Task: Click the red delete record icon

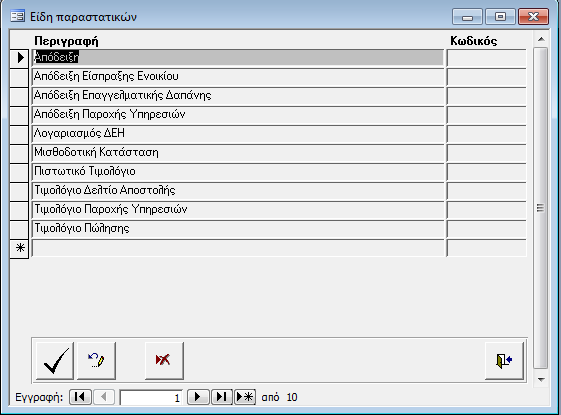Action: [x=164, y=360]
